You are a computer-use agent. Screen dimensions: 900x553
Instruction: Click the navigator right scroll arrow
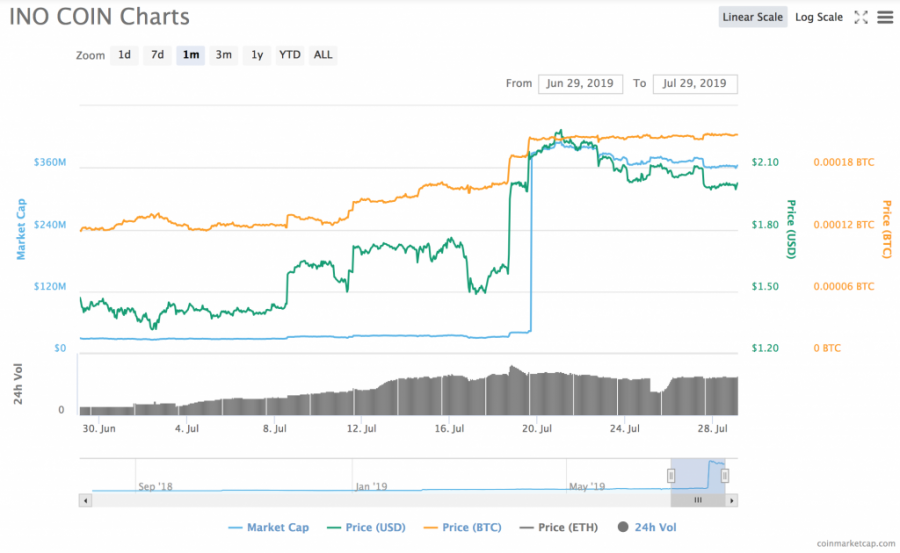[731, 500]
